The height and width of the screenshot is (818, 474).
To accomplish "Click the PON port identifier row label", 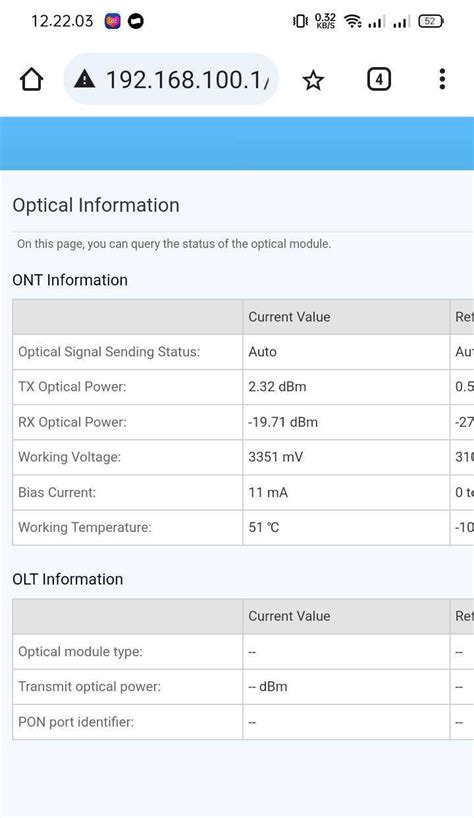I will pos(76,722).
